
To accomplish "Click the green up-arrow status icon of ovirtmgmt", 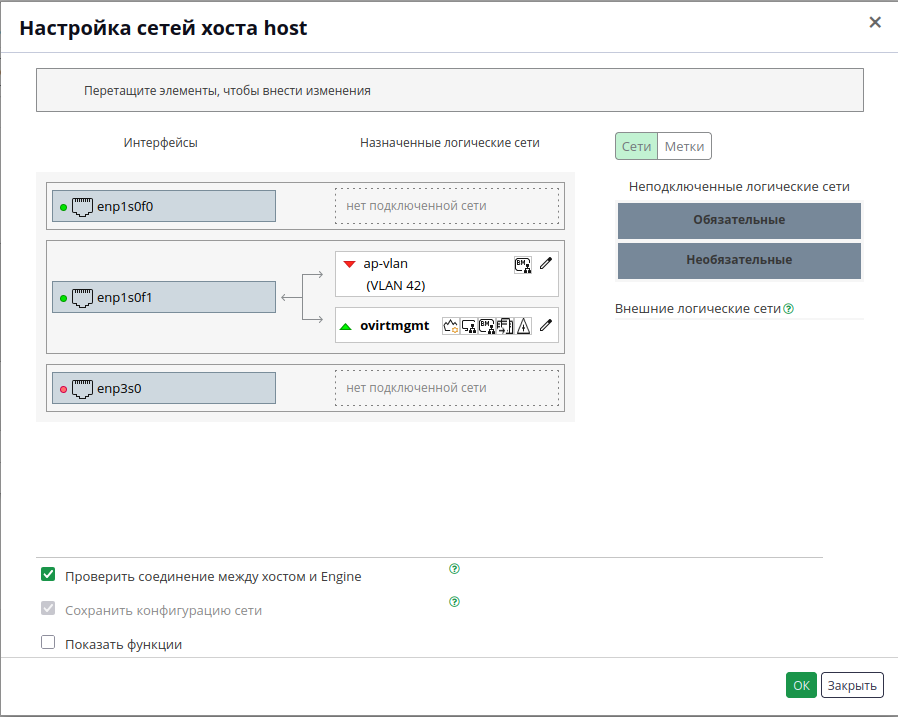I will [x=345, y=326].
